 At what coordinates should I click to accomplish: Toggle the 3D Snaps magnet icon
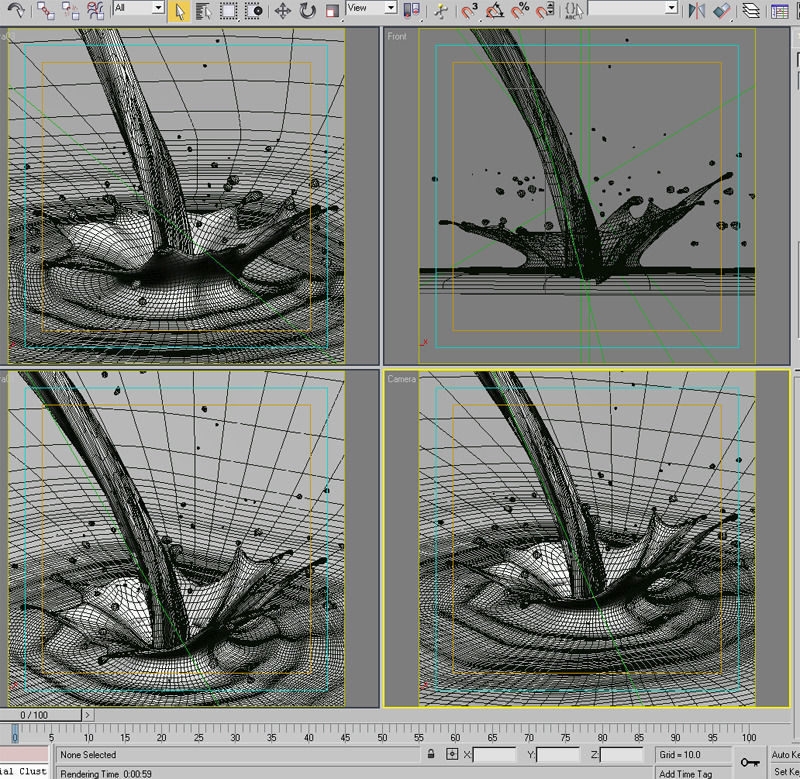(469, 10)
